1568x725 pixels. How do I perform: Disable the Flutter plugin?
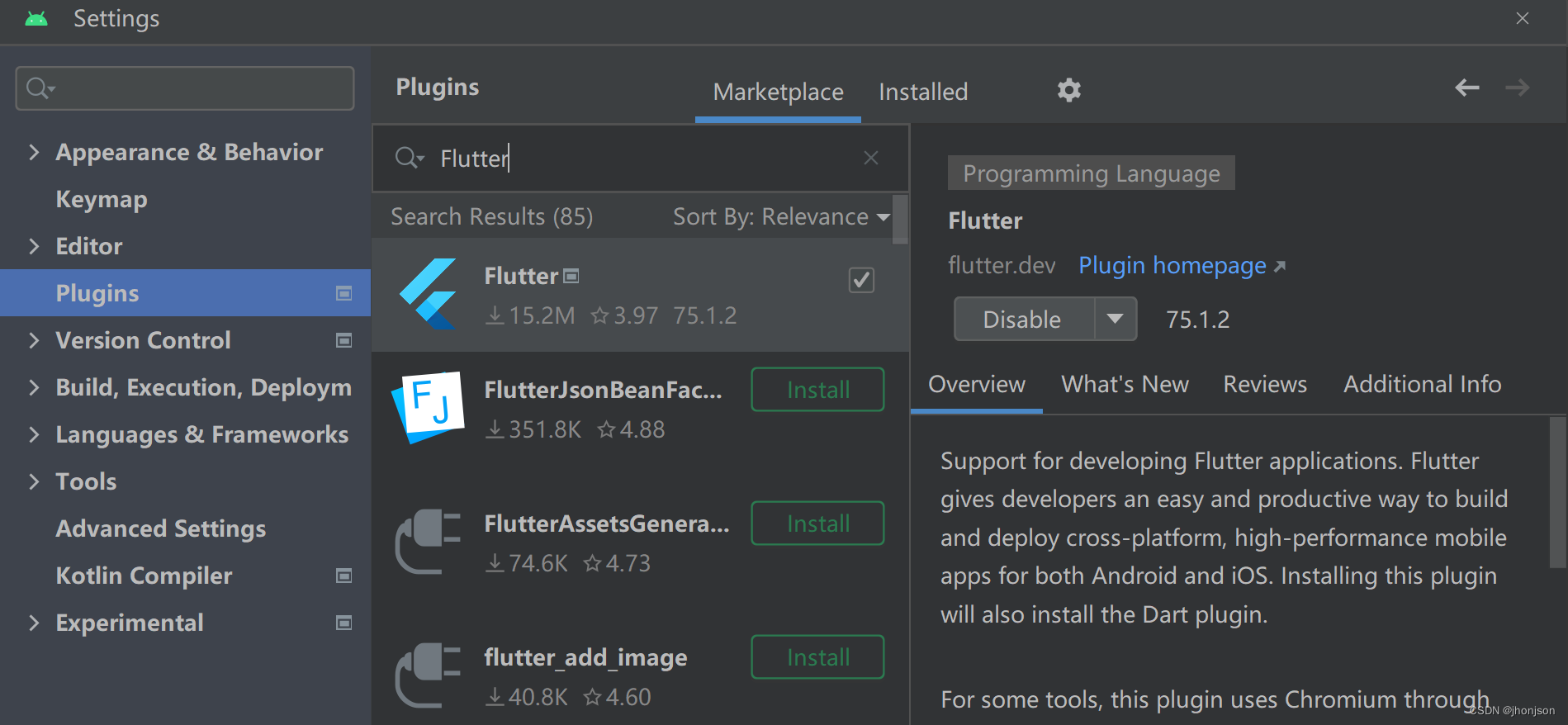click(x=1024, y=319)
